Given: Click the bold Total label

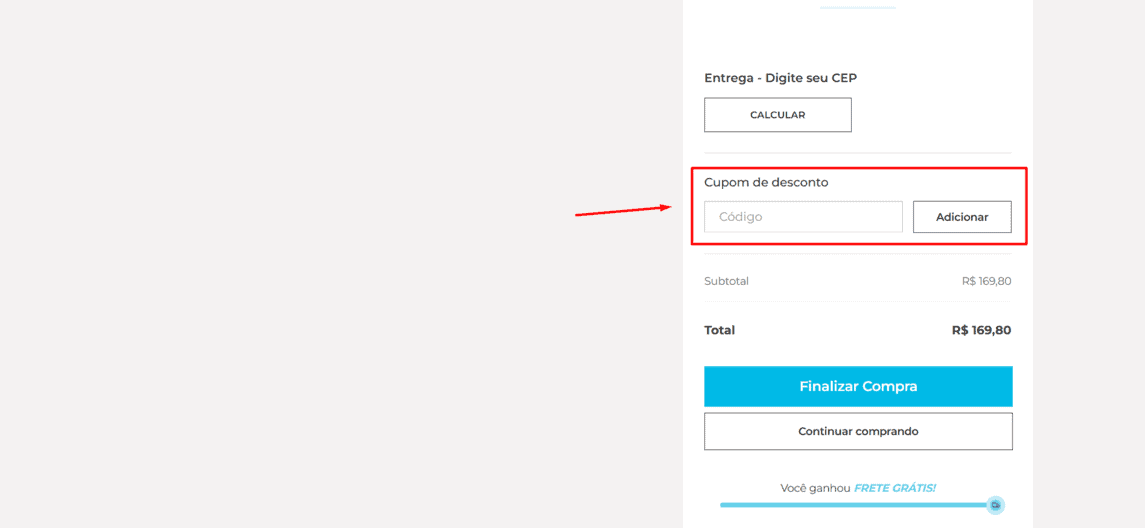Looking at the screenshot, I should 719,330.
